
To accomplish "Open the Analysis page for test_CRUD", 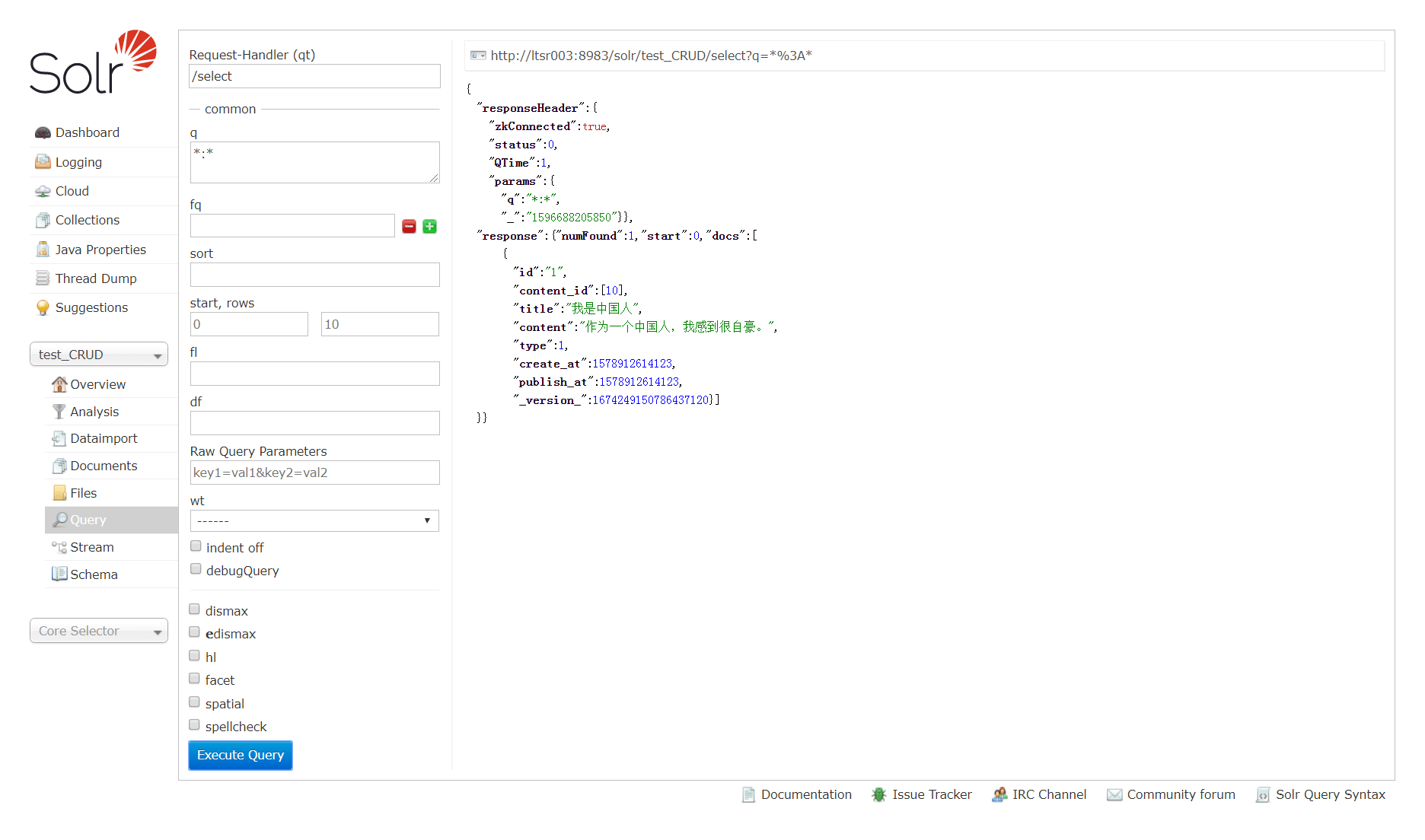I will pyautogui.click(x=94, y=412).
